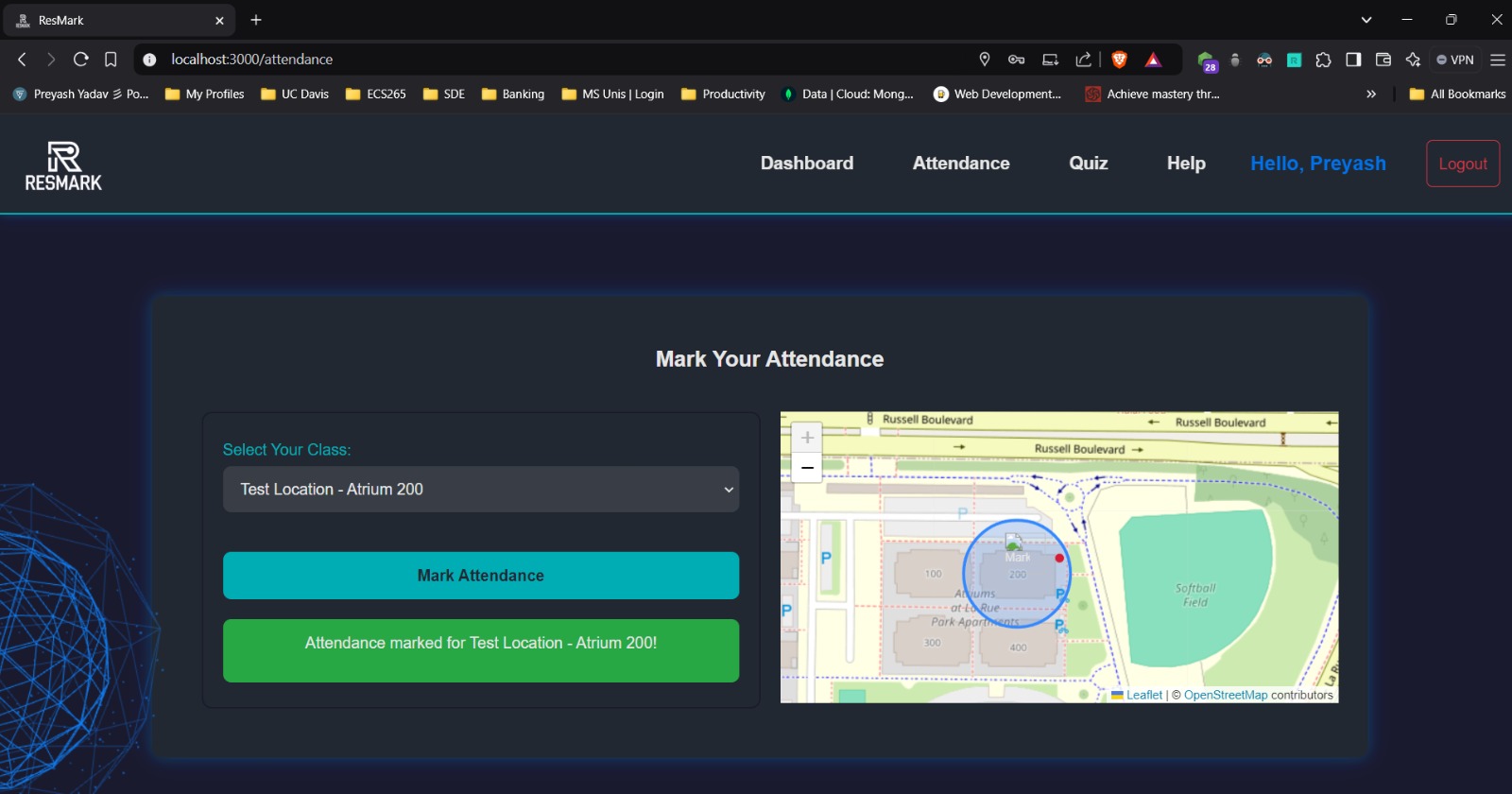Open the SDE bookmark folder
The image size is (1512, 794).
[444, 94]
